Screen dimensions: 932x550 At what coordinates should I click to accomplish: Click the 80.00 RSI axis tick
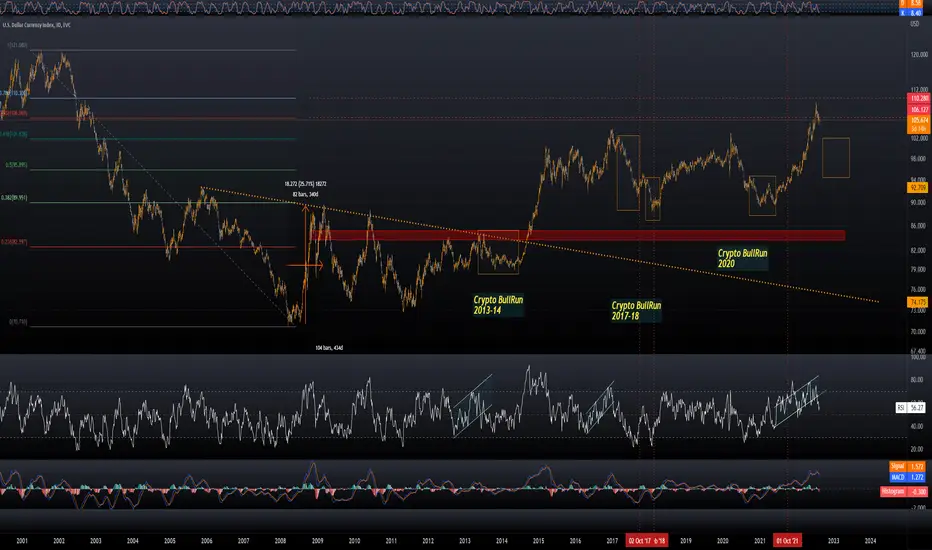pos(918,379)
